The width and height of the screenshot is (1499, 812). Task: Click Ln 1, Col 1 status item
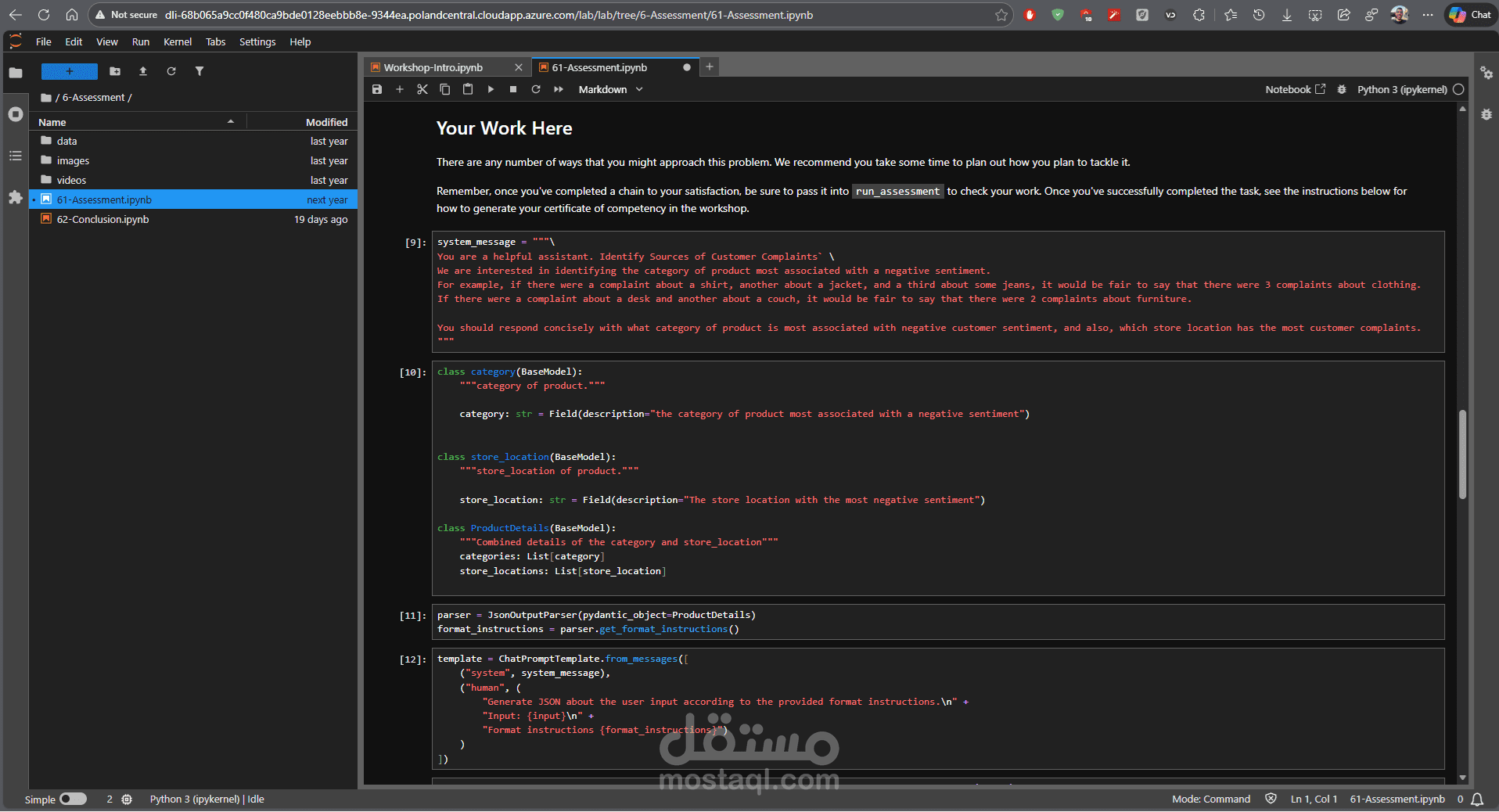(1314, 799)
